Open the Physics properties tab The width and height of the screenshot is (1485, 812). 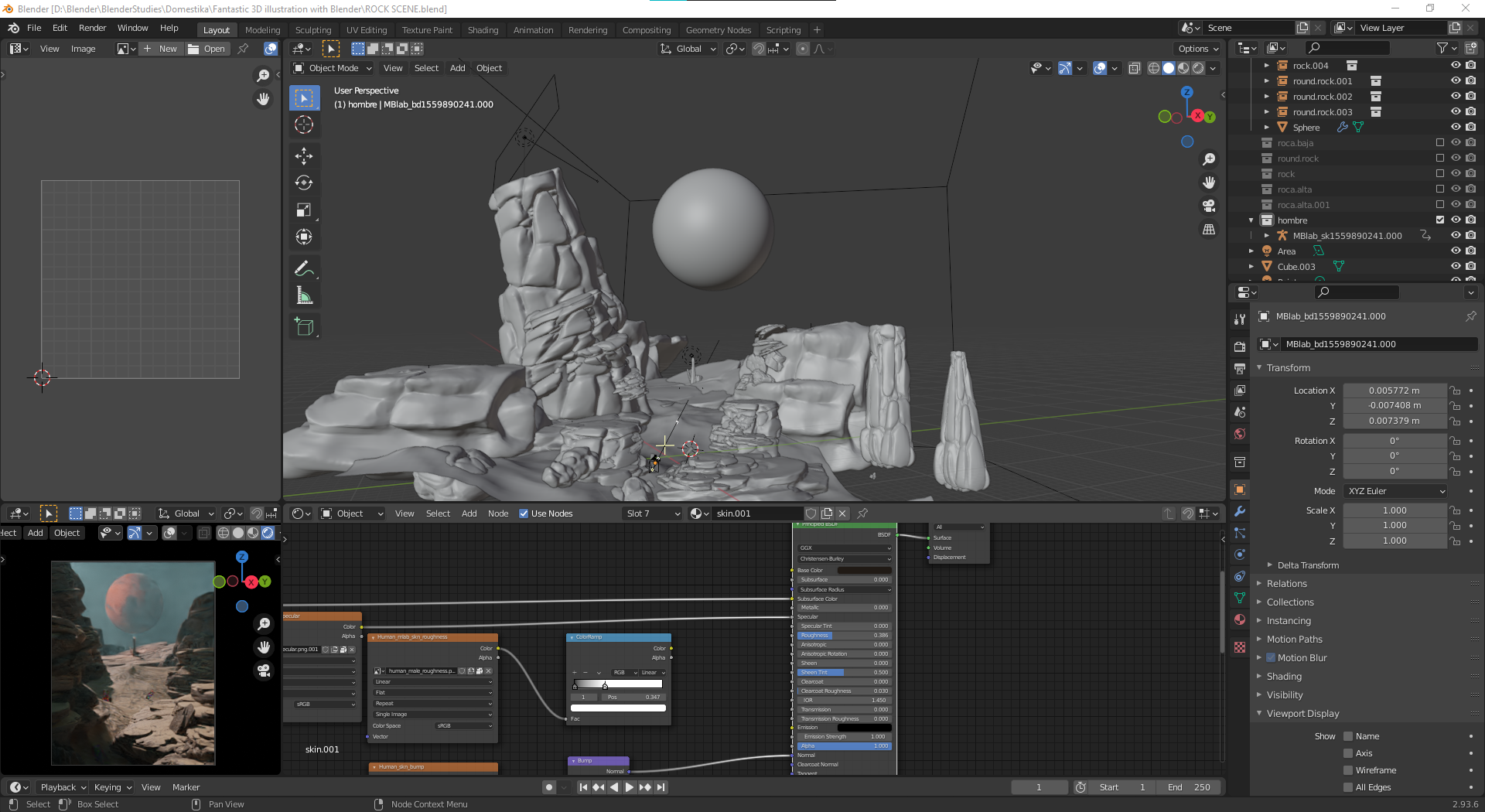(x=1240, y=554)
